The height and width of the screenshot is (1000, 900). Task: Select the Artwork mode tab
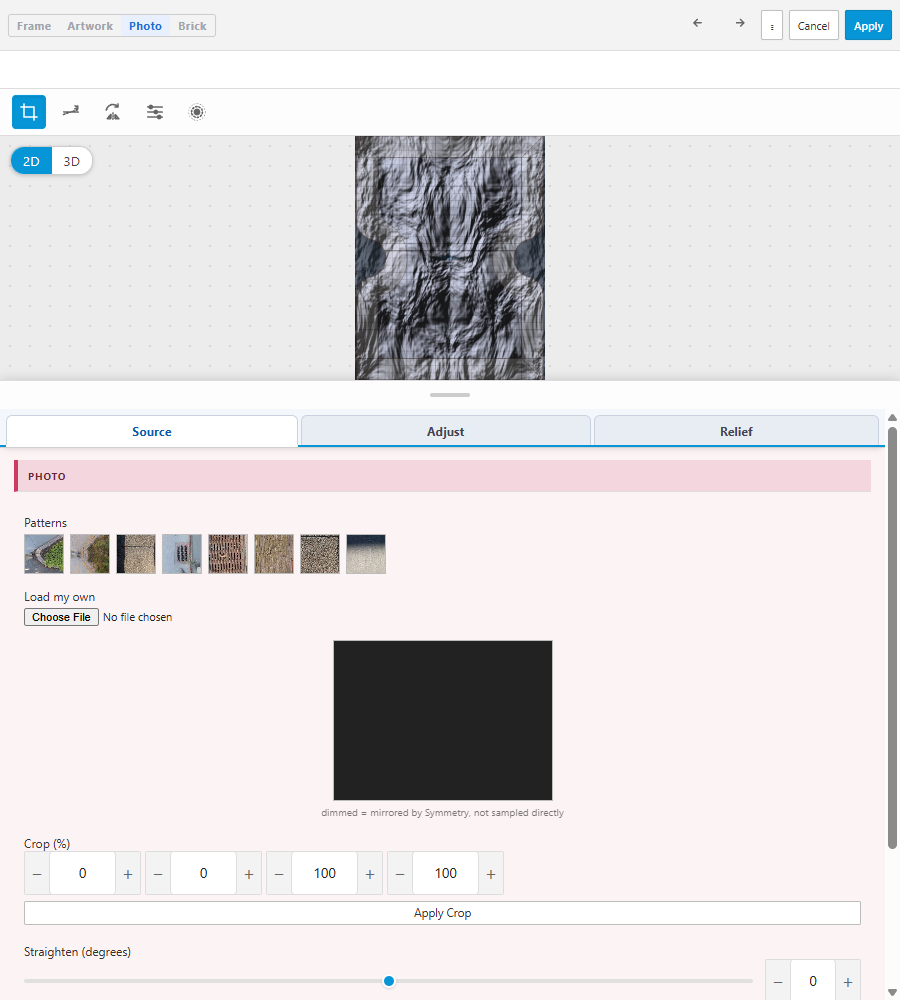click(90, 26)
